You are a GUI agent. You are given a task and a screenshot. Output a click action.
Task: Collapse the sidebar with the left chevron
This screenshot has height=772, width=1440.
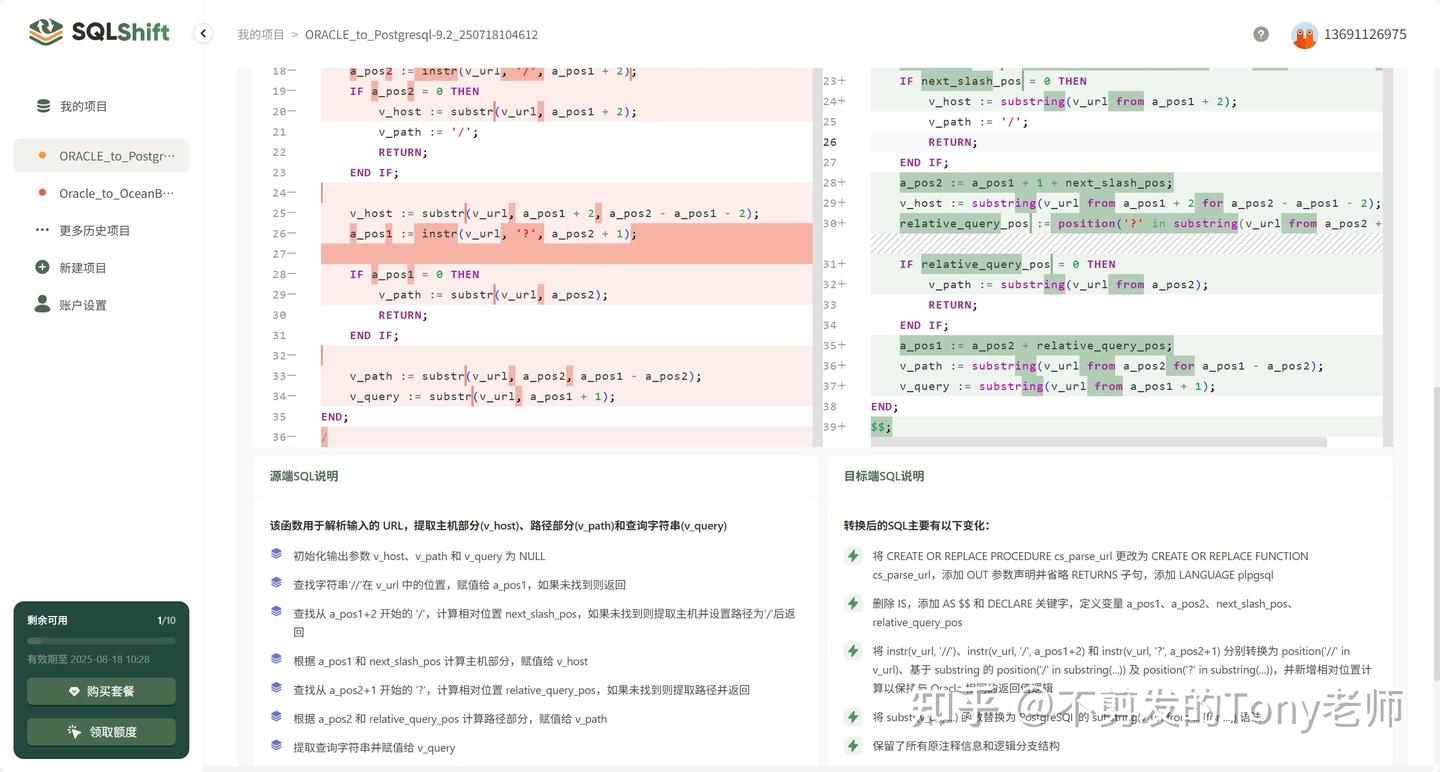pos(203,33)
